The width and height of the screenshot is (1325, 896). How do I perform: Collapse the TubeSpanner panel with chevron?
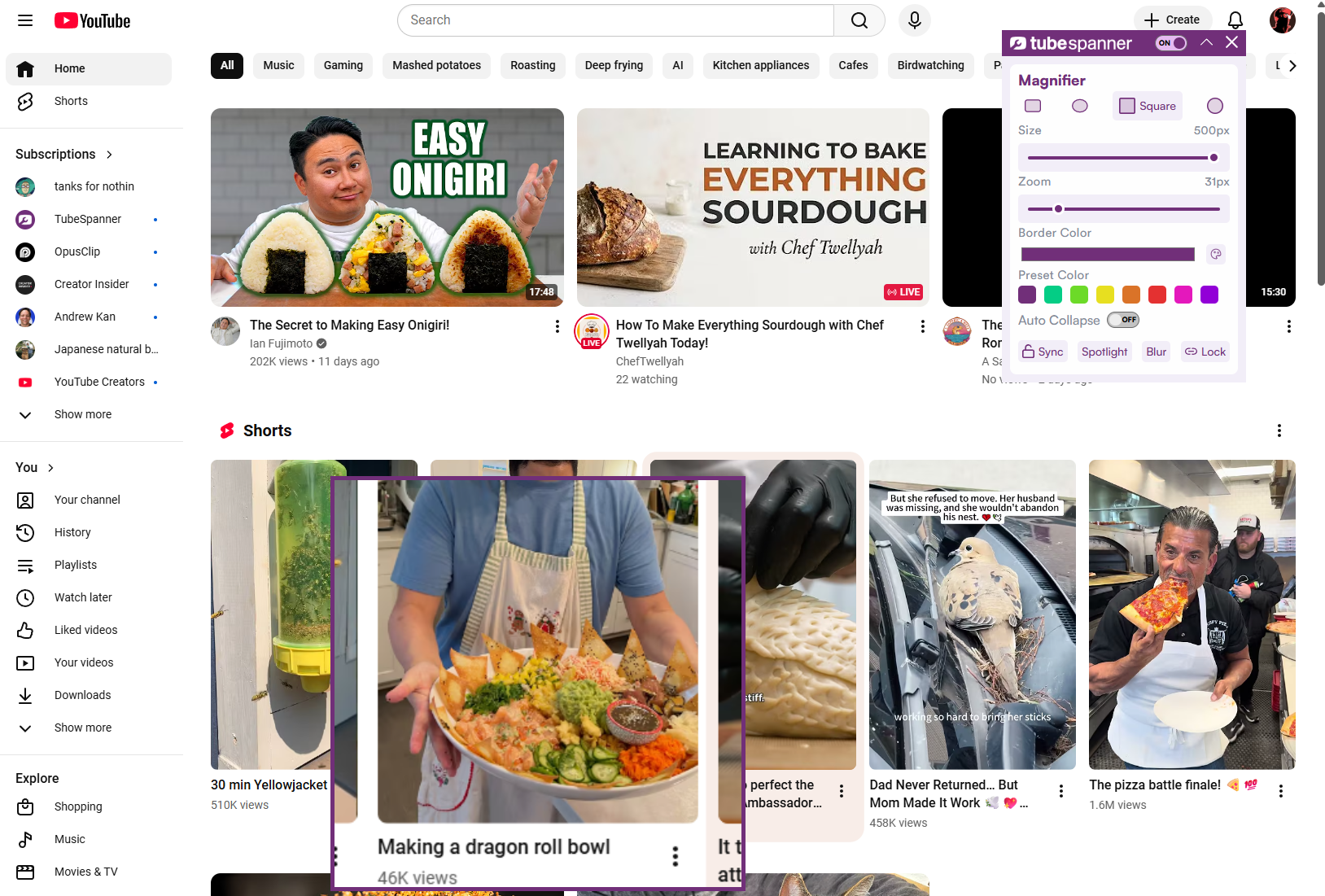[1206, 42]
